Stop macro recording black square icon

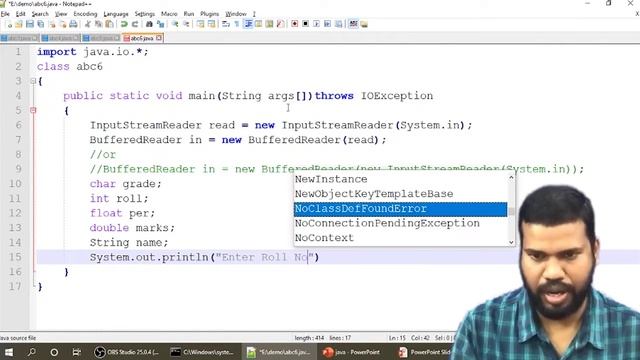(305, 24)
